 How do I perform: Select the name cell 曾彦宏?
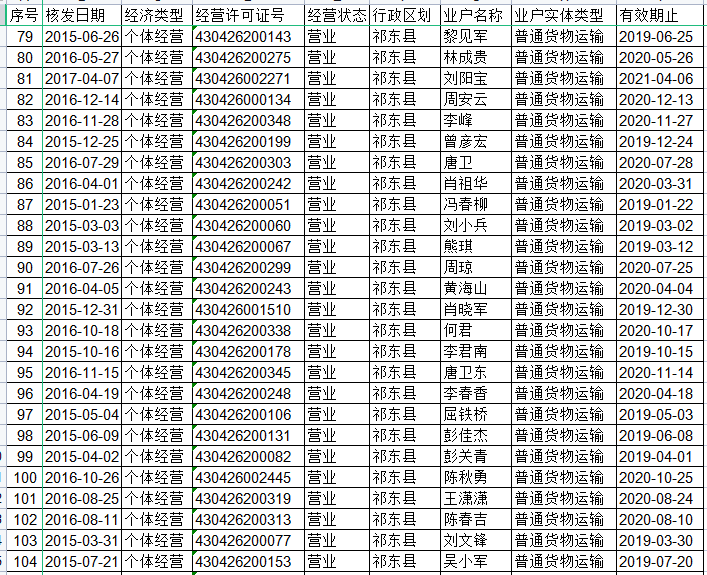pos(465,141)
